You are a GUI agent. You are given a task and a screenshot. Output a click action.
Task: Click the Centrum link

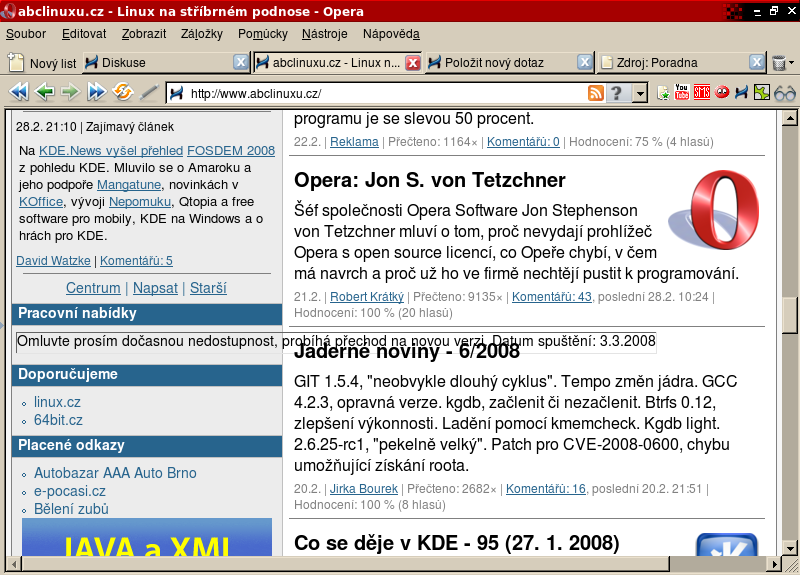click(93, 288)
